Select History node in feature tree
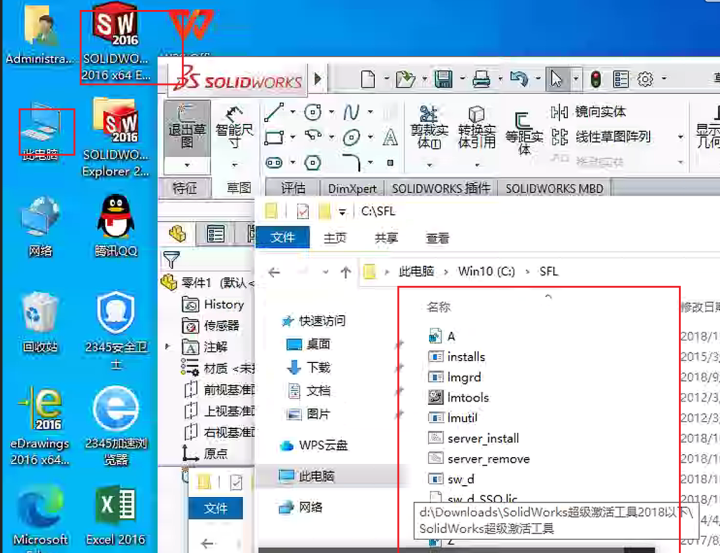Image resolution: width=720 pixels, height=553 pixels. pyautogui.click(x=213, y=304)
